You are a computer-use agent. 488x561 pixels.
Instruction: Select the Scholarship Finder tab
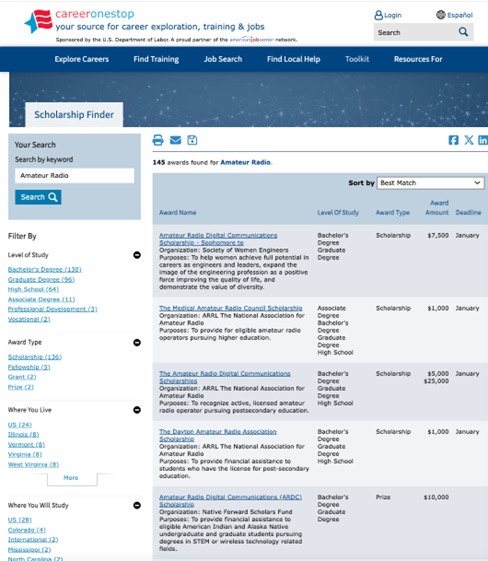point(74,114)
